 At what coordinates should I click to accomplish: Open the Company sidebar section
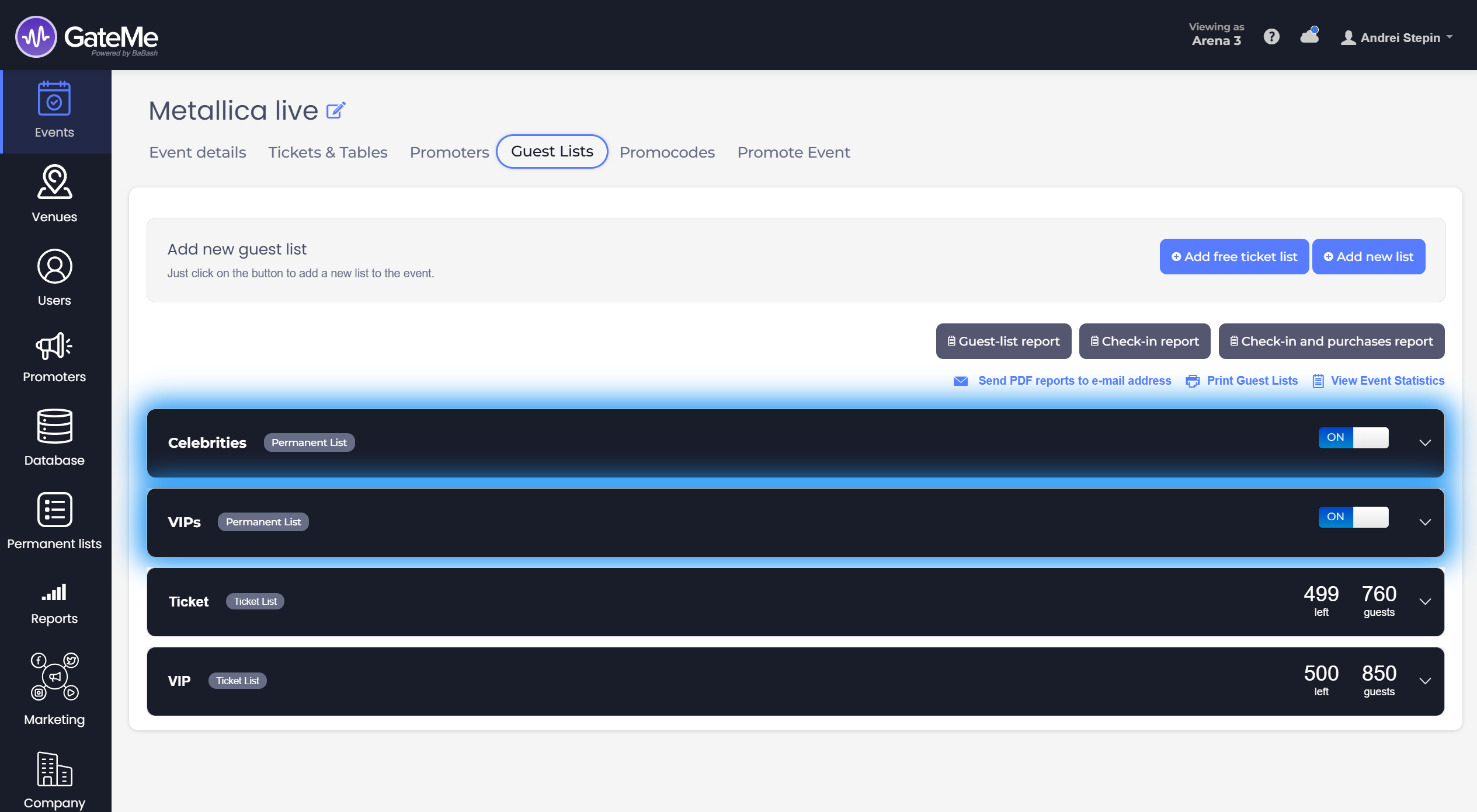tap(54, 780)
